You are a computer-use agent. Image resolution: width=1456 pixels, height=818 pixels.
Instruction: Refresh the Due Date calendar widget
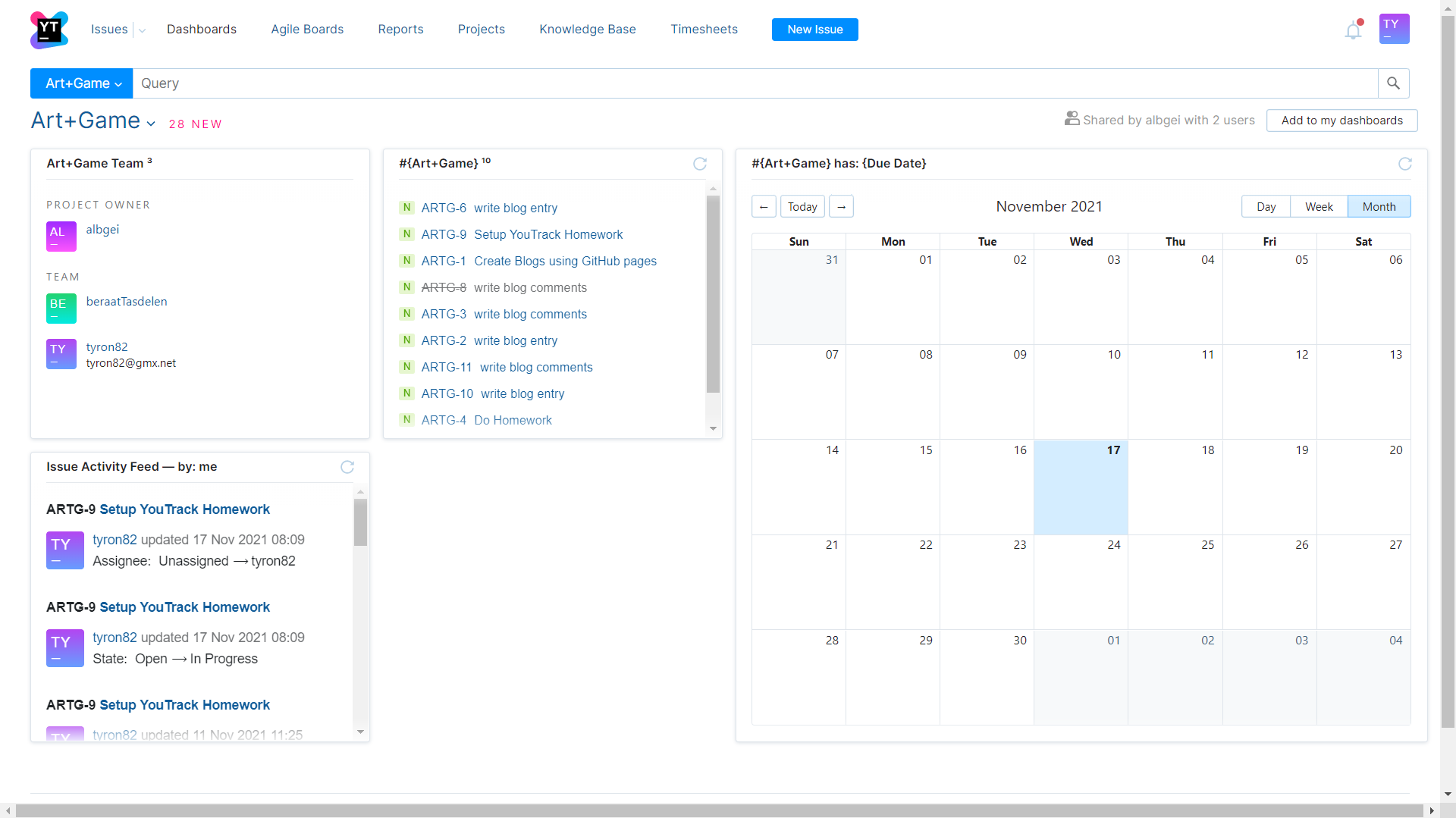[1404, 164]
